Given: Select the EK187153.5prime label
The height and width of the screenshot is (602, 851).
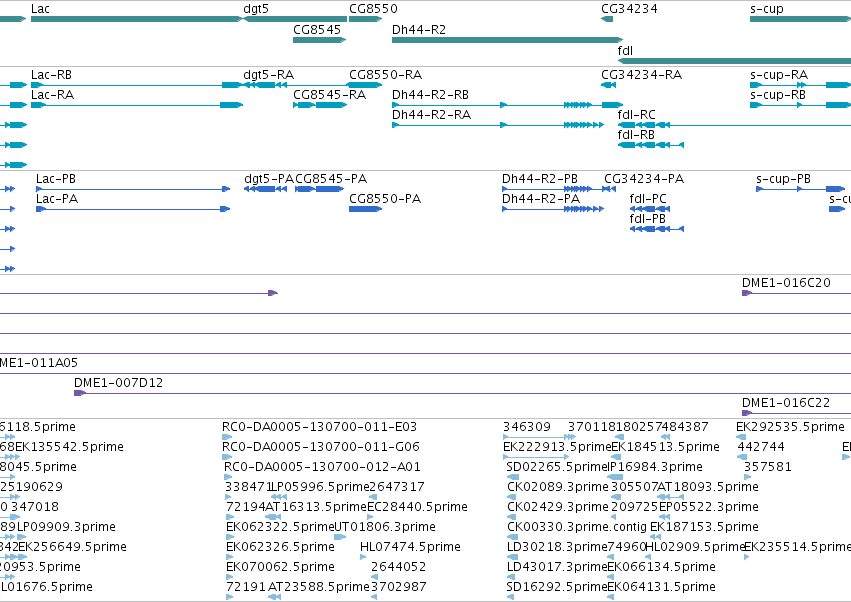Looking at the screenshot, I should 704,527.
